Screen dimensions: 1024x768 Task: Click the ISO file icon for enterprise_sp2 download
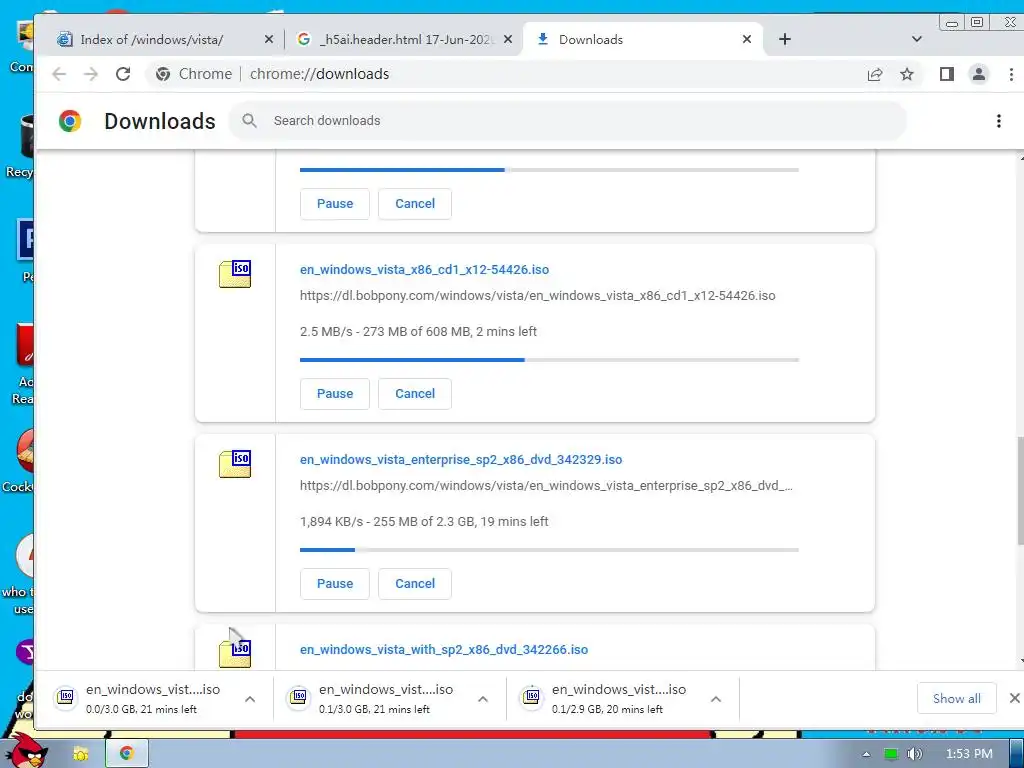click(x=235, y=464)
